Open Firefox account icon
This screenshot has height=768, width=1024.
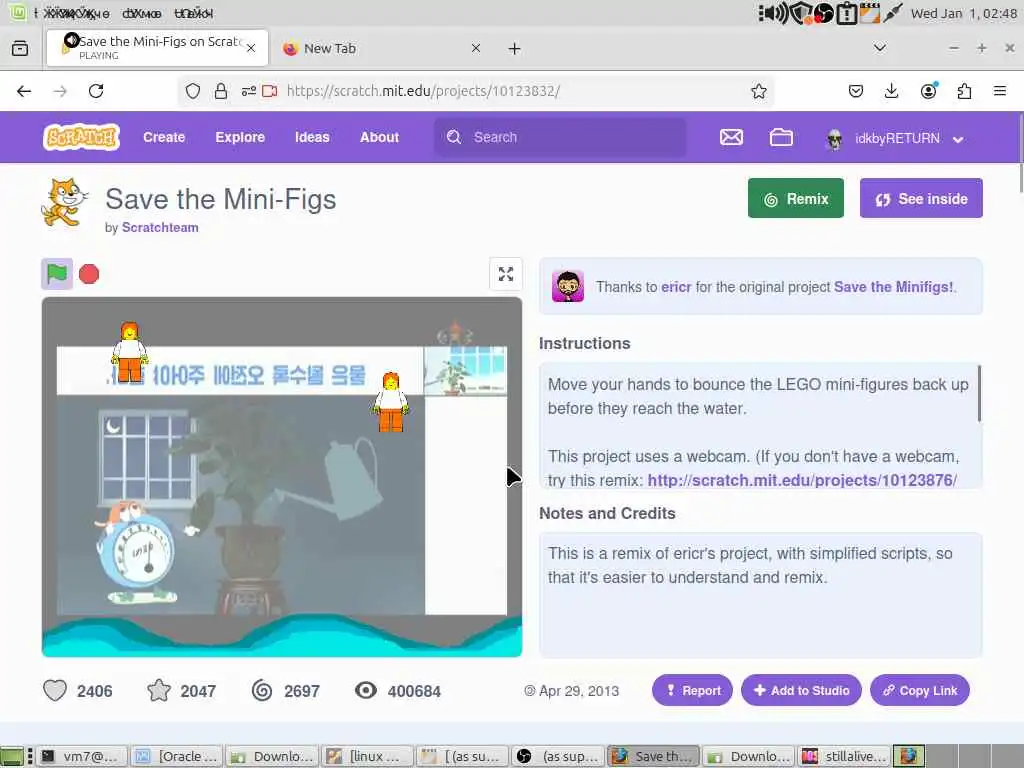click(928, 91)
